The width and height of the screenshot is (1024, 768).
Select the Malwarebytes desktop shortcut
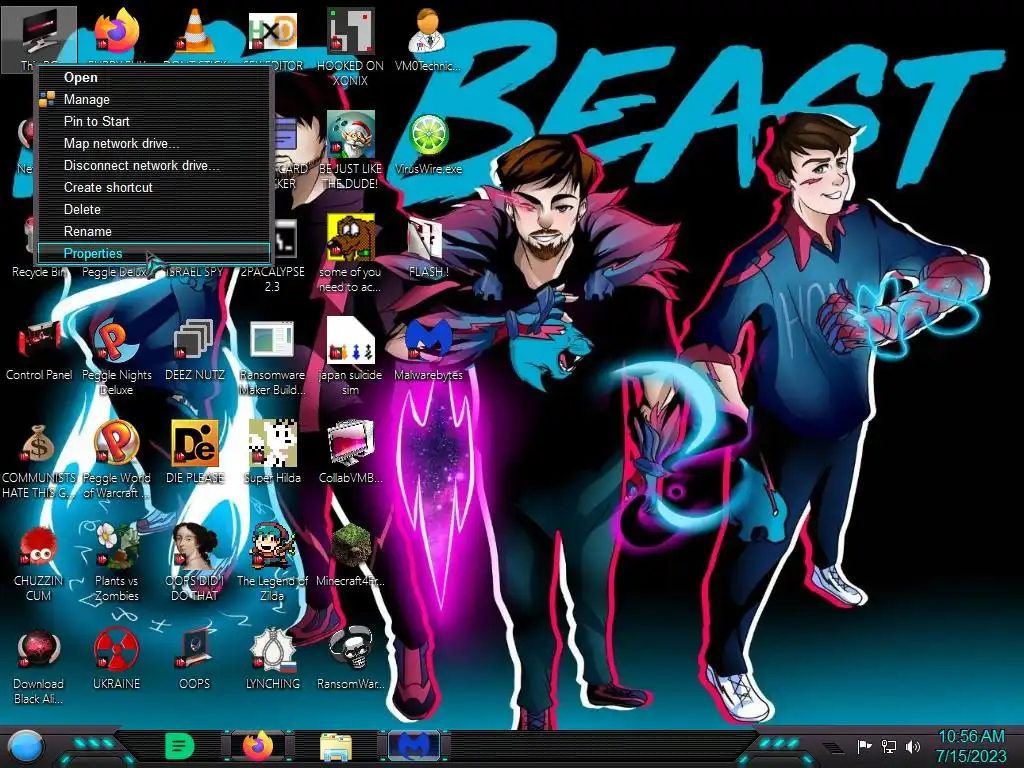(428, 340)
